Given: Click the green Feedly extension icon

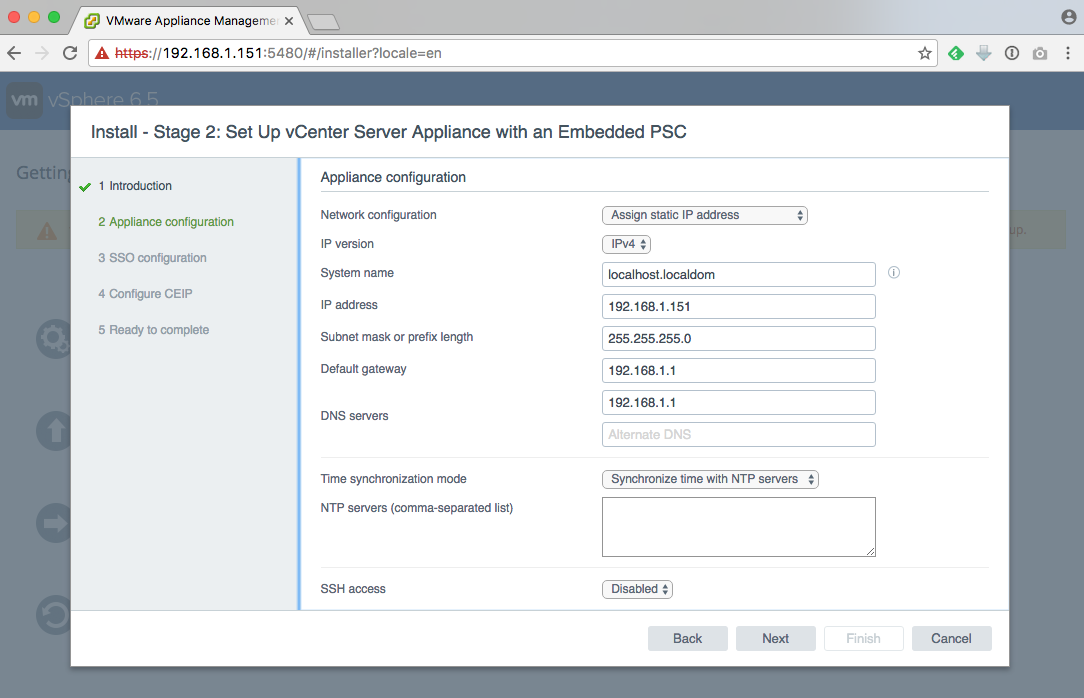Looking at the screenshot, I should [x=956, y=53].
